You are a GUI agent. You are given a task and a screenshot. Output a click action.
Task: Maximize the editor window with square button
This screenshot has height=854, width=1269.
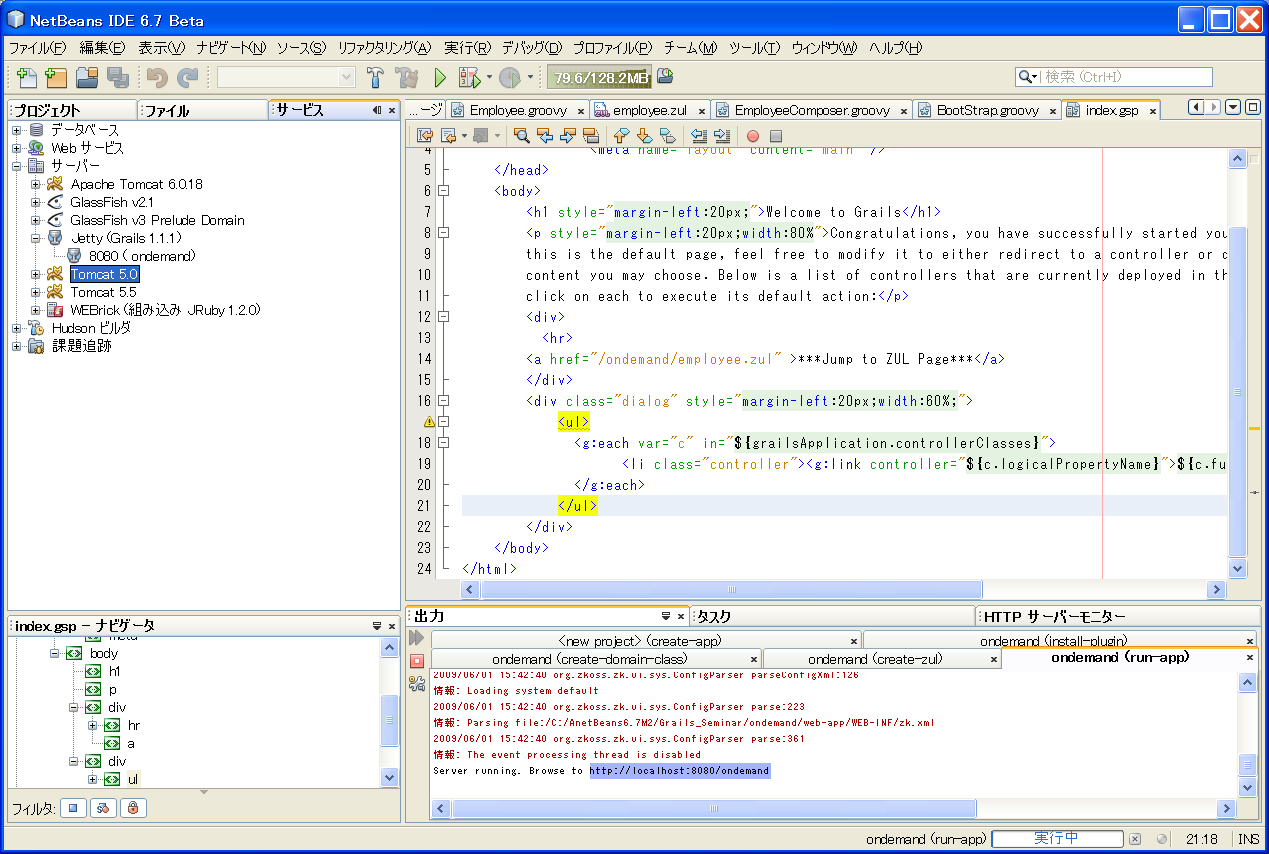pyautogui.click(x=1251, y=107)
